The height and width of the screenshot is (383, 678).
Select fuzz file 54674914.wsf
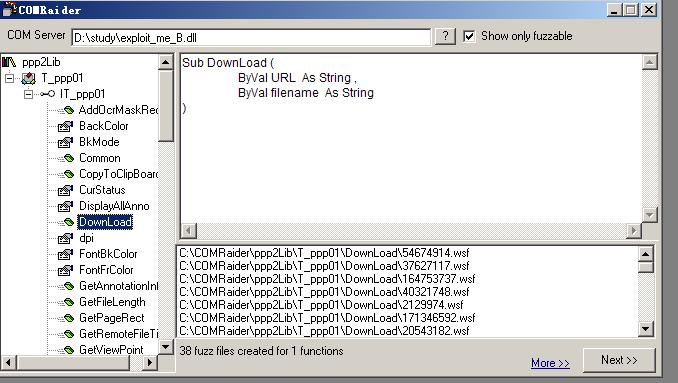coord(324,253)
